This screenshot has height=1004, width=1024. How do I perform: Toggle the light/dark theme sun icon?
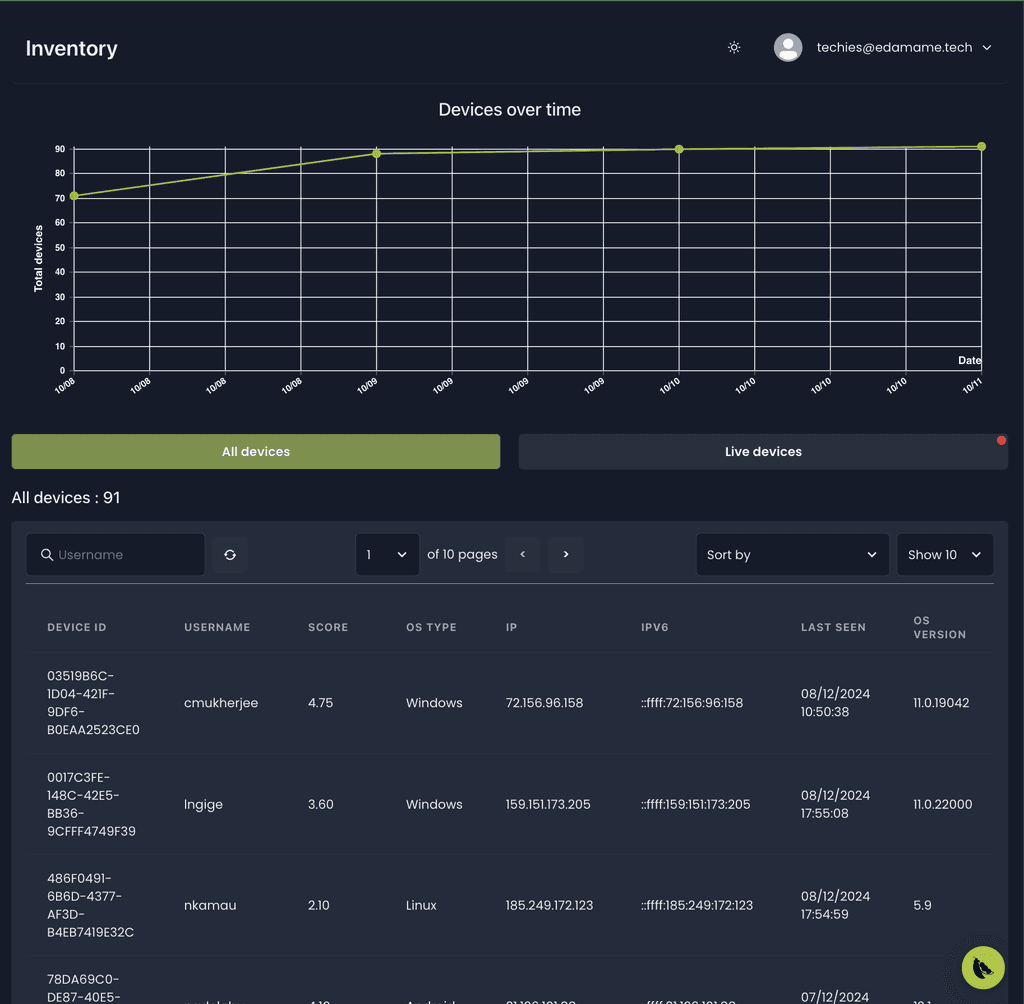(x=734, y=48)
